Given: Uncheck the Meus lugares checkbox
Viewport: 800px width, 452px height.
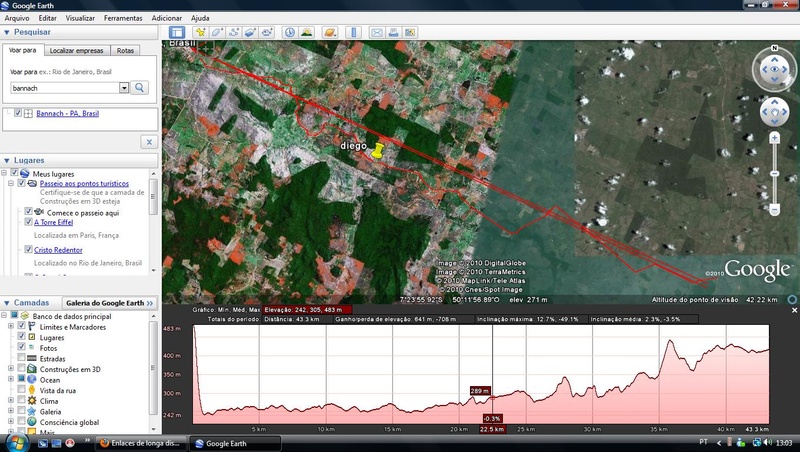Looking at the screenshot, I should tap(14, 173).
